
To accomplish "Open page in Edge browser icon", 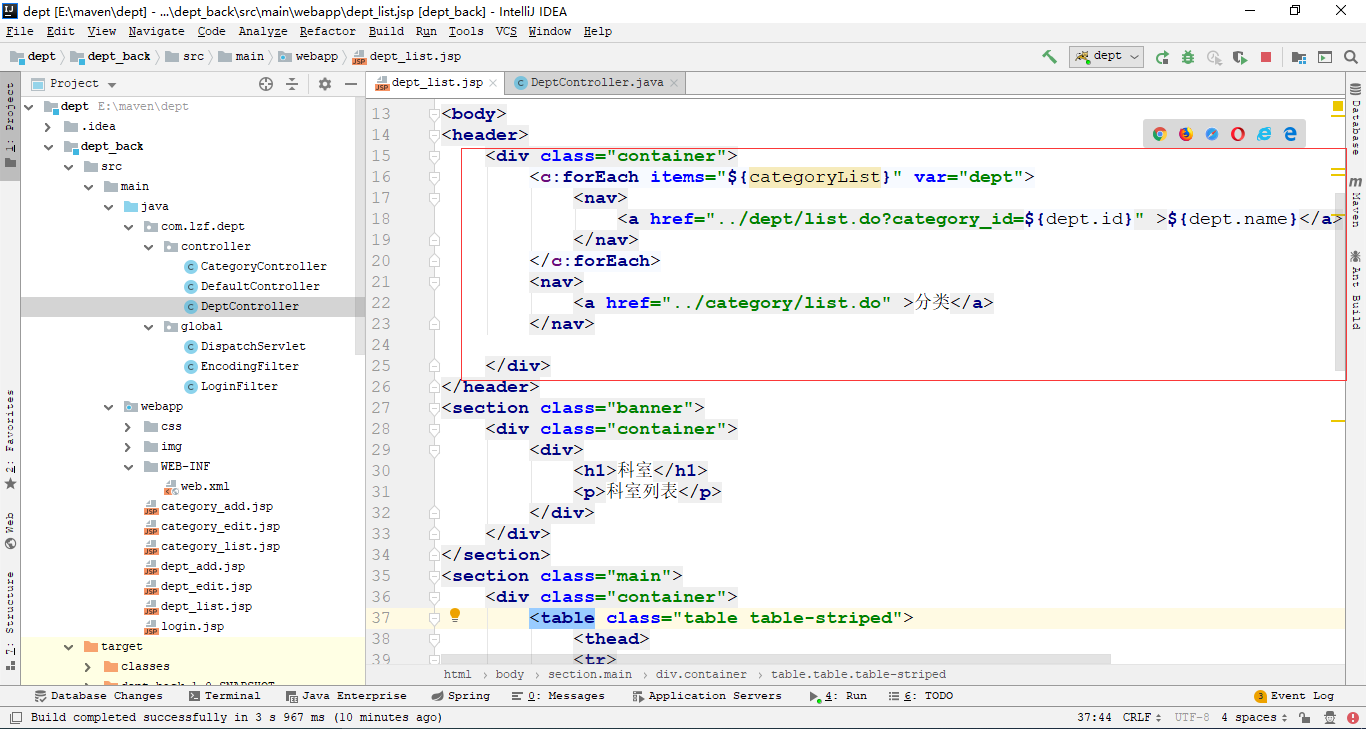I will point(1290,134).
